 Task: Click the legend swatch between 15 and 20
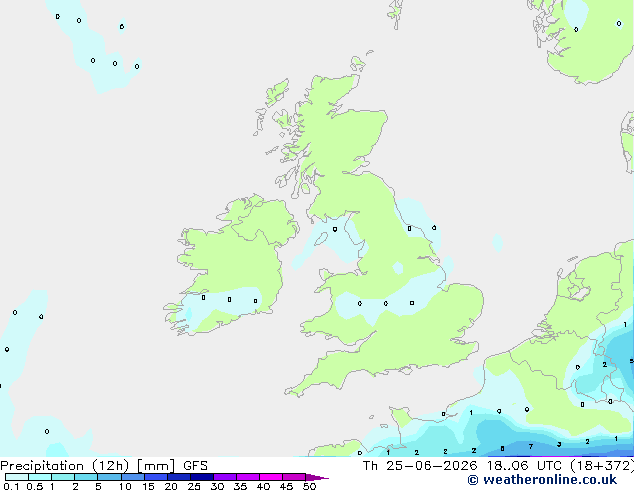(x=156, y=477)
